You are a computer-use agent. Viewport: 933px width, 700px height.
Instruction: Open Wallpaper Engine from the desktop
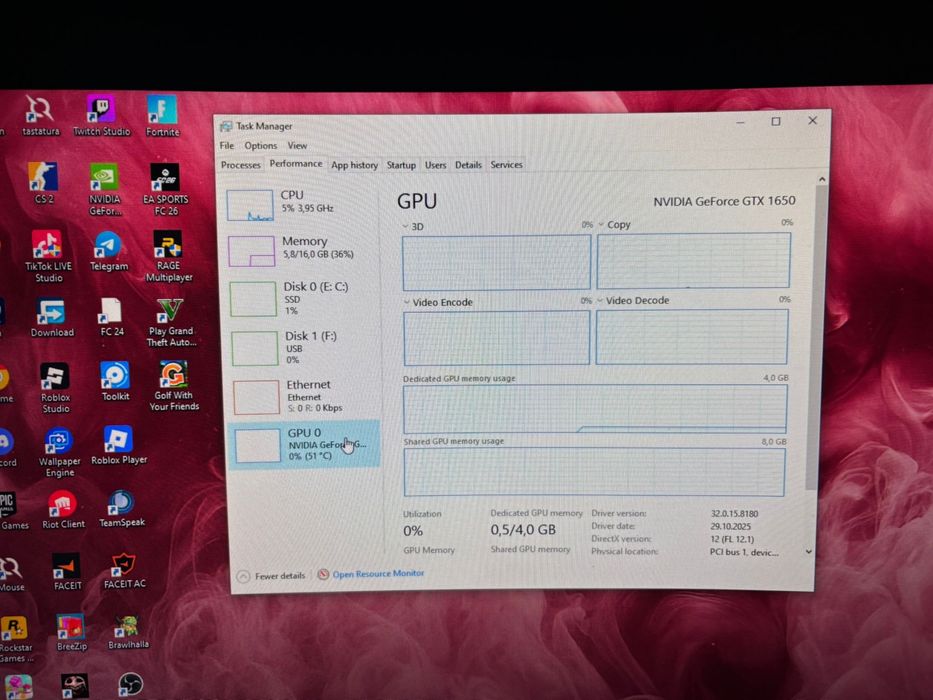click(x=59, y=452)
